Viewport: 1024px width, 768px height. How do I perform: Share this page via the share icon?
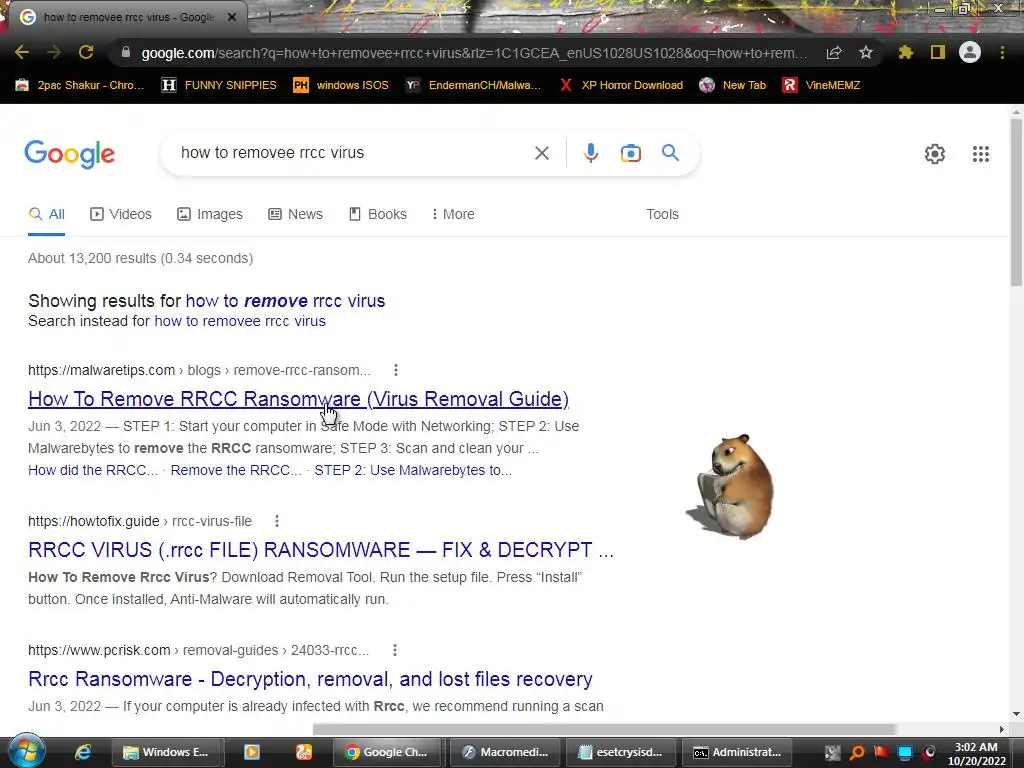click(834, 52)
